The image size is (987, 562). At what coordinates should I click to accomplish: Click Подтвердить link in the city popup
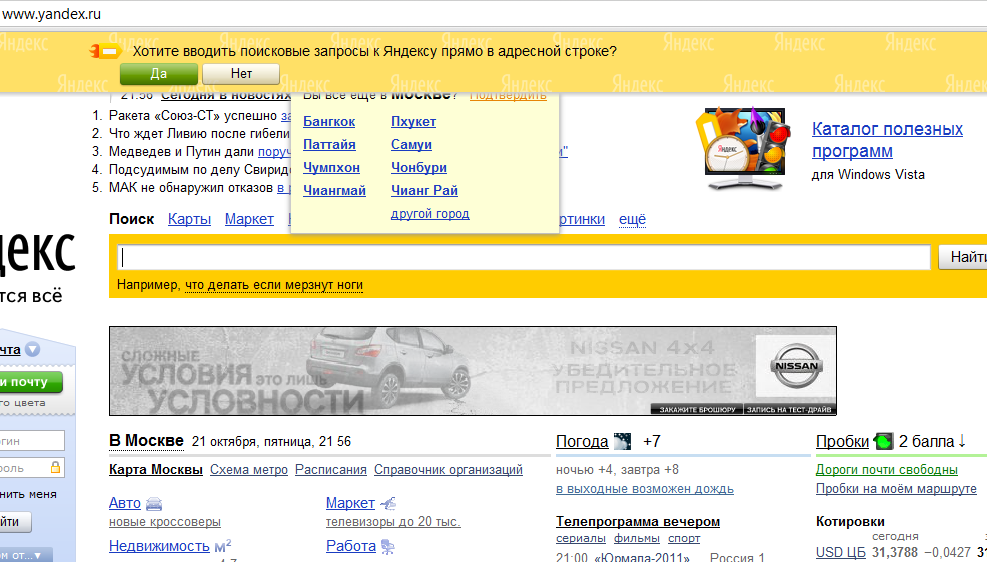pos(508,96)
